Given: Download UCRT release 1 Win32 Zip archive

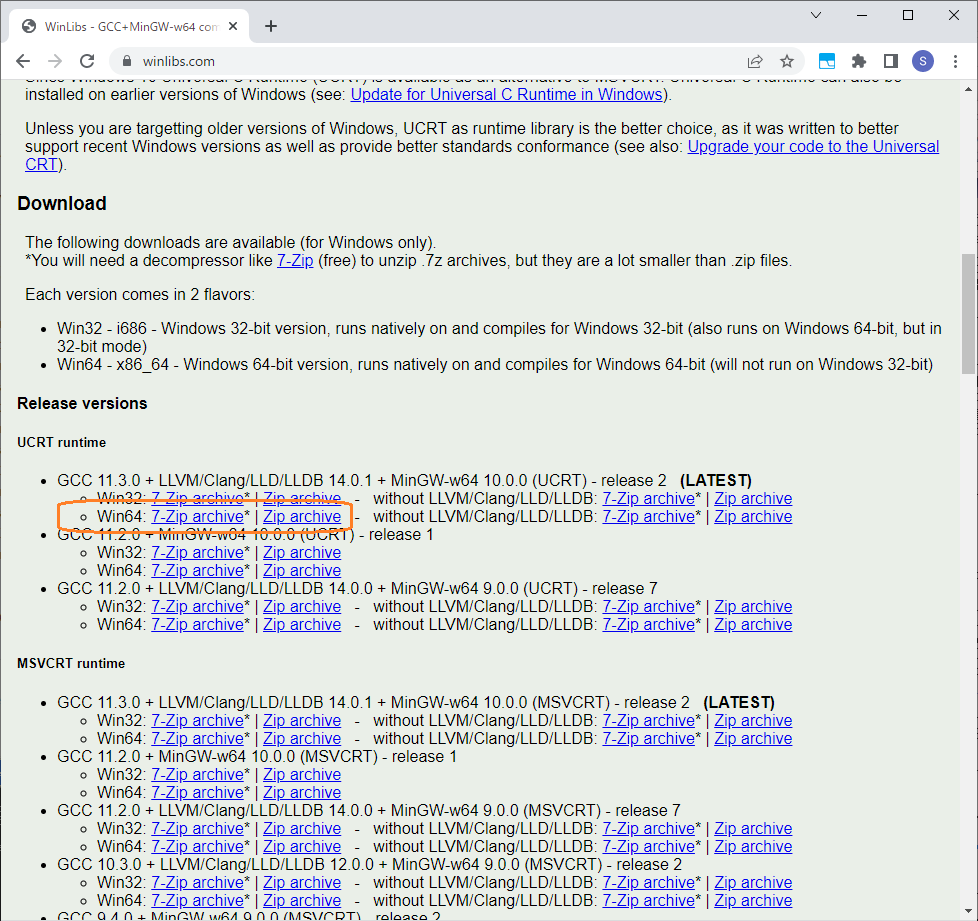Looking at the screenshot, I should pos(302,553).
